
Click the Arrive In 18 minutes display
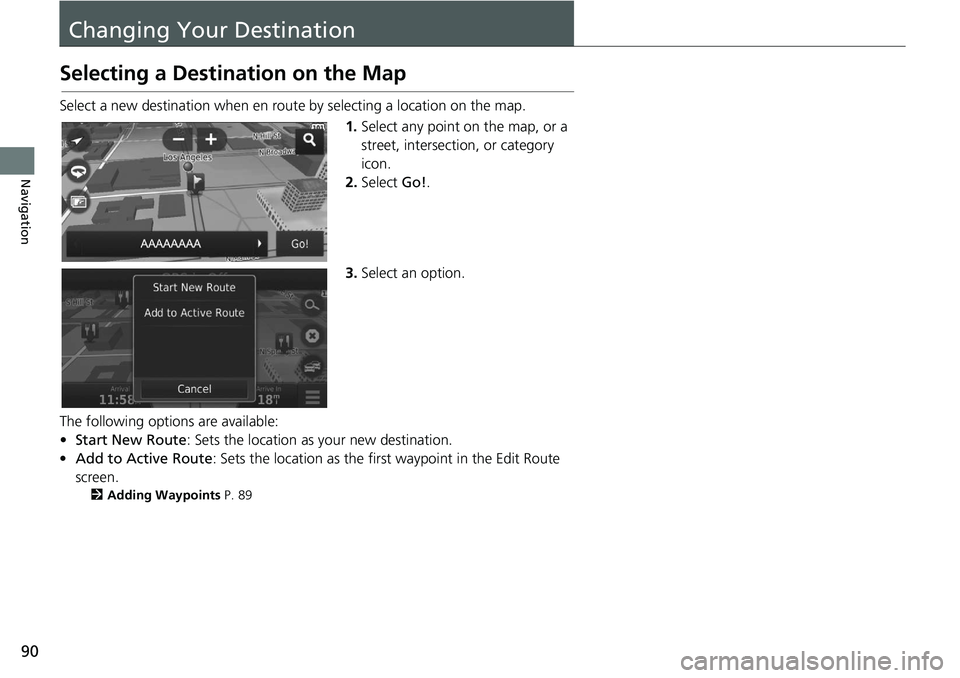click(x=269, y=395)
